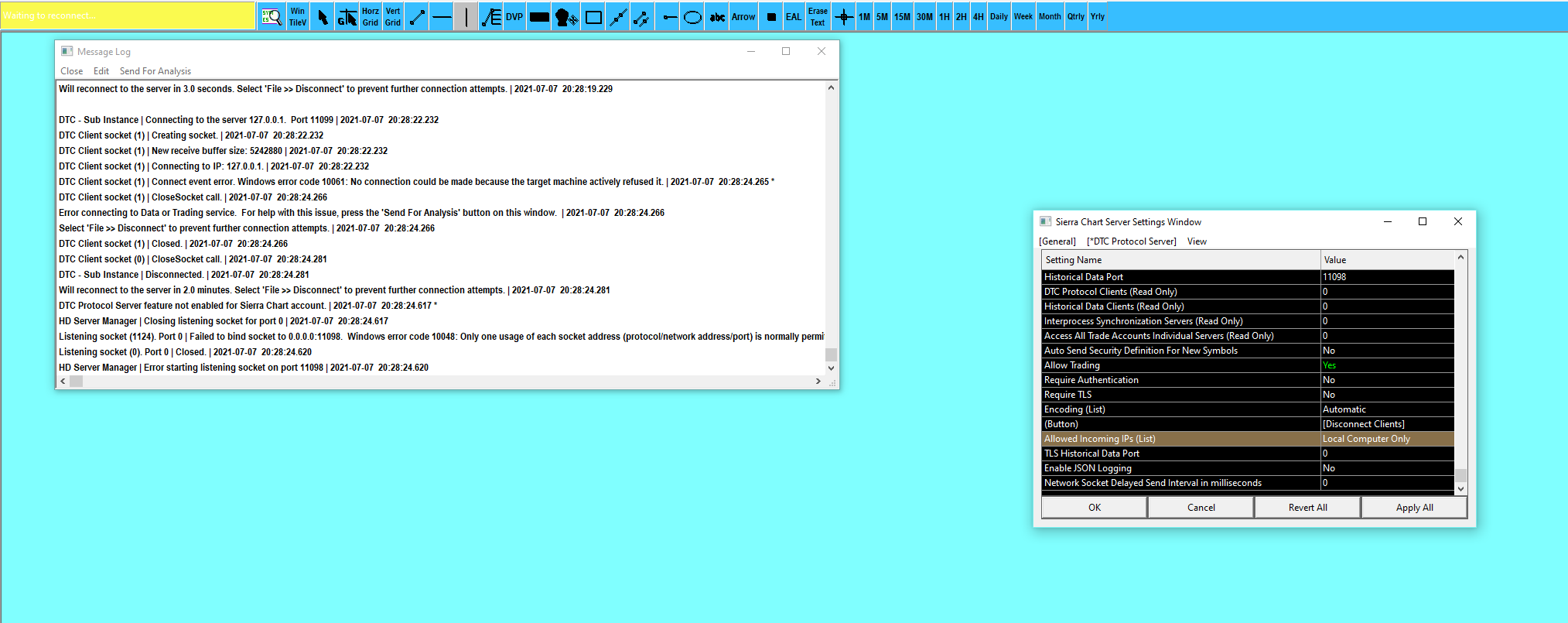Switch chart to the 1M timeframe

coord(864,16)
